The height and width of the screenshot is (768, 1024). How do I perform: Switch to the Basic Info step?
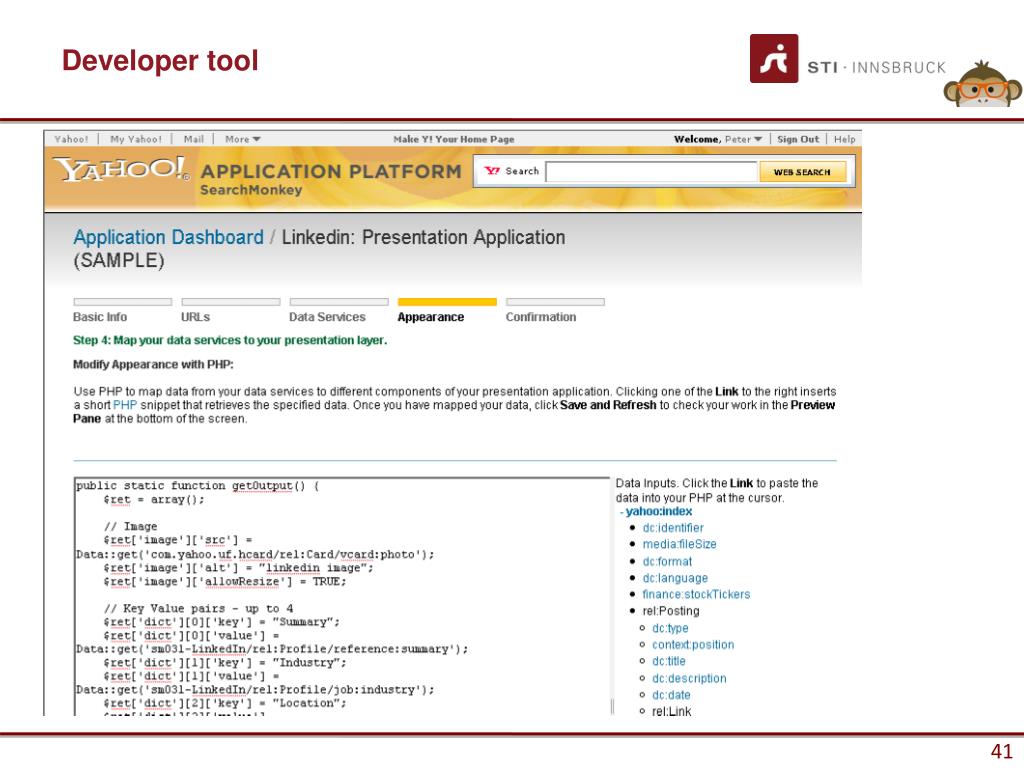(x=100, y=317)
